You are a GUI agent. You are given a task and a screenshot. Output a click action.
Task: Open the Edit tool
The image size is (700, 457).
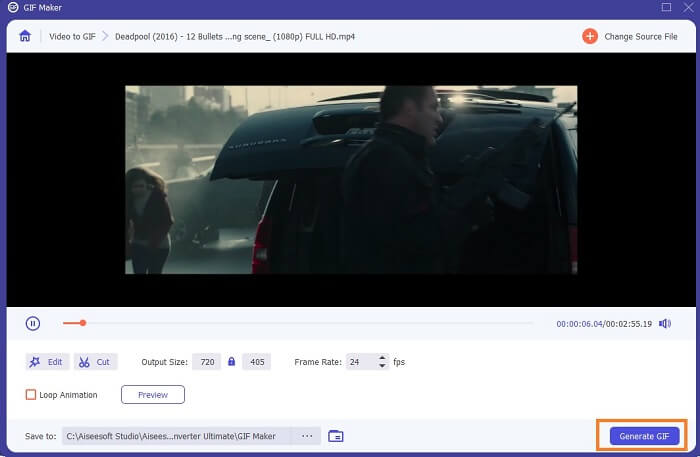point(47,361)
